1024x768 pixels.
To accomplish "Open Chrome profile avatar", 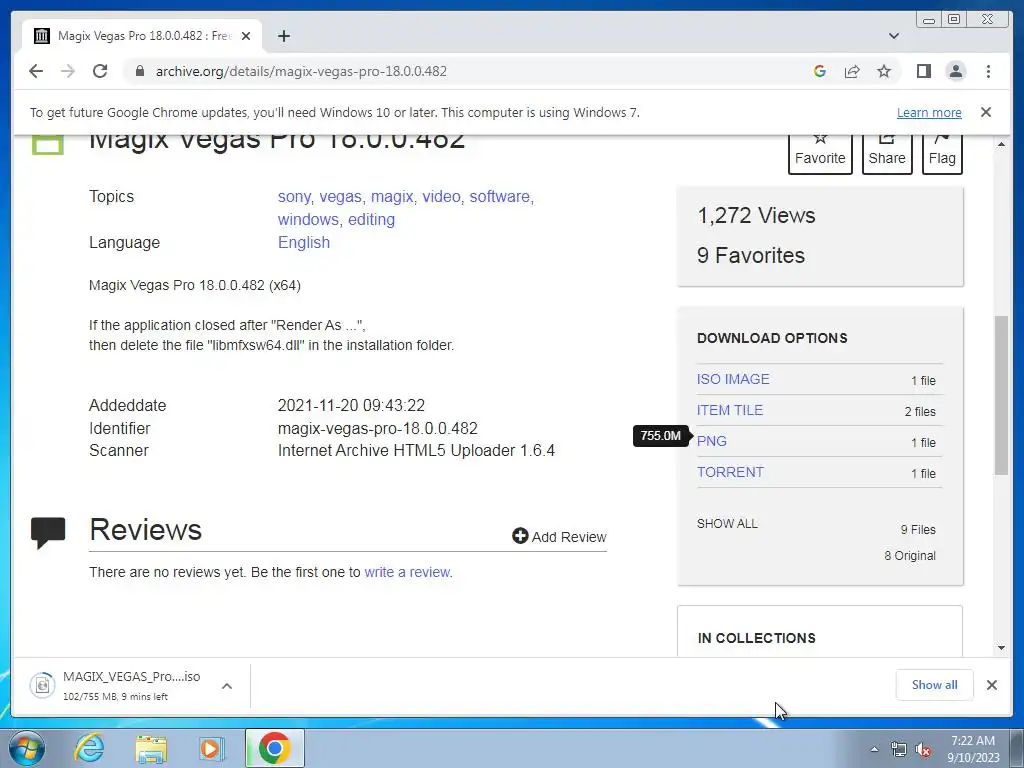I will click(x=955, y=71).
